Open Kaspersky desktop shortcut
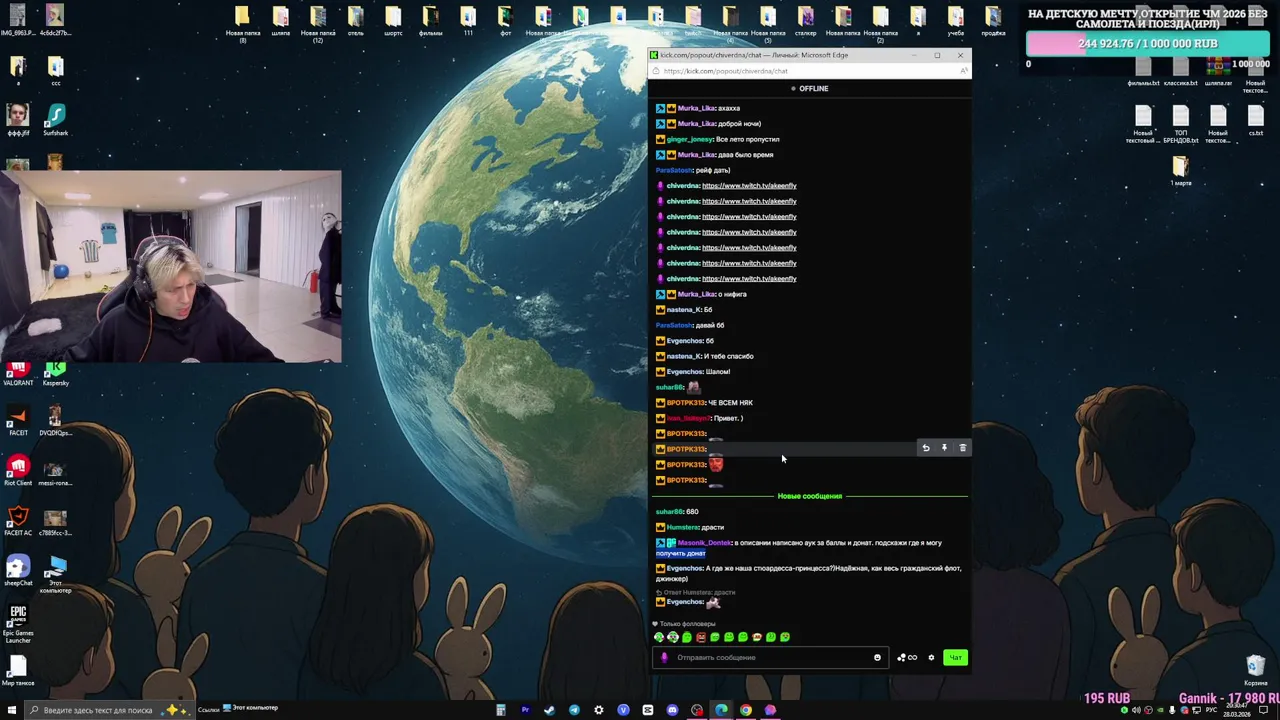 56,374
